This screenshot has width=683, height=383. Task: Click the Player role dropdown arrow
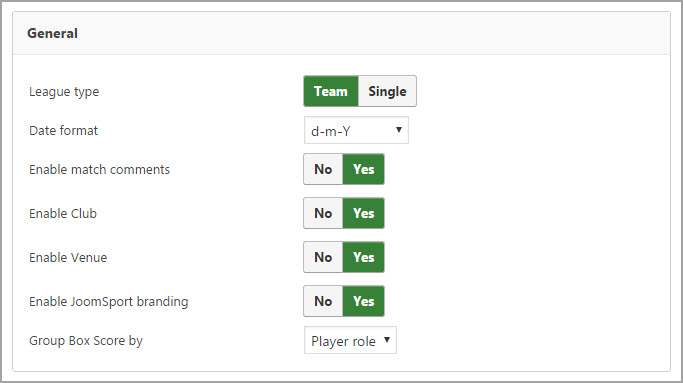click(387, 340)
